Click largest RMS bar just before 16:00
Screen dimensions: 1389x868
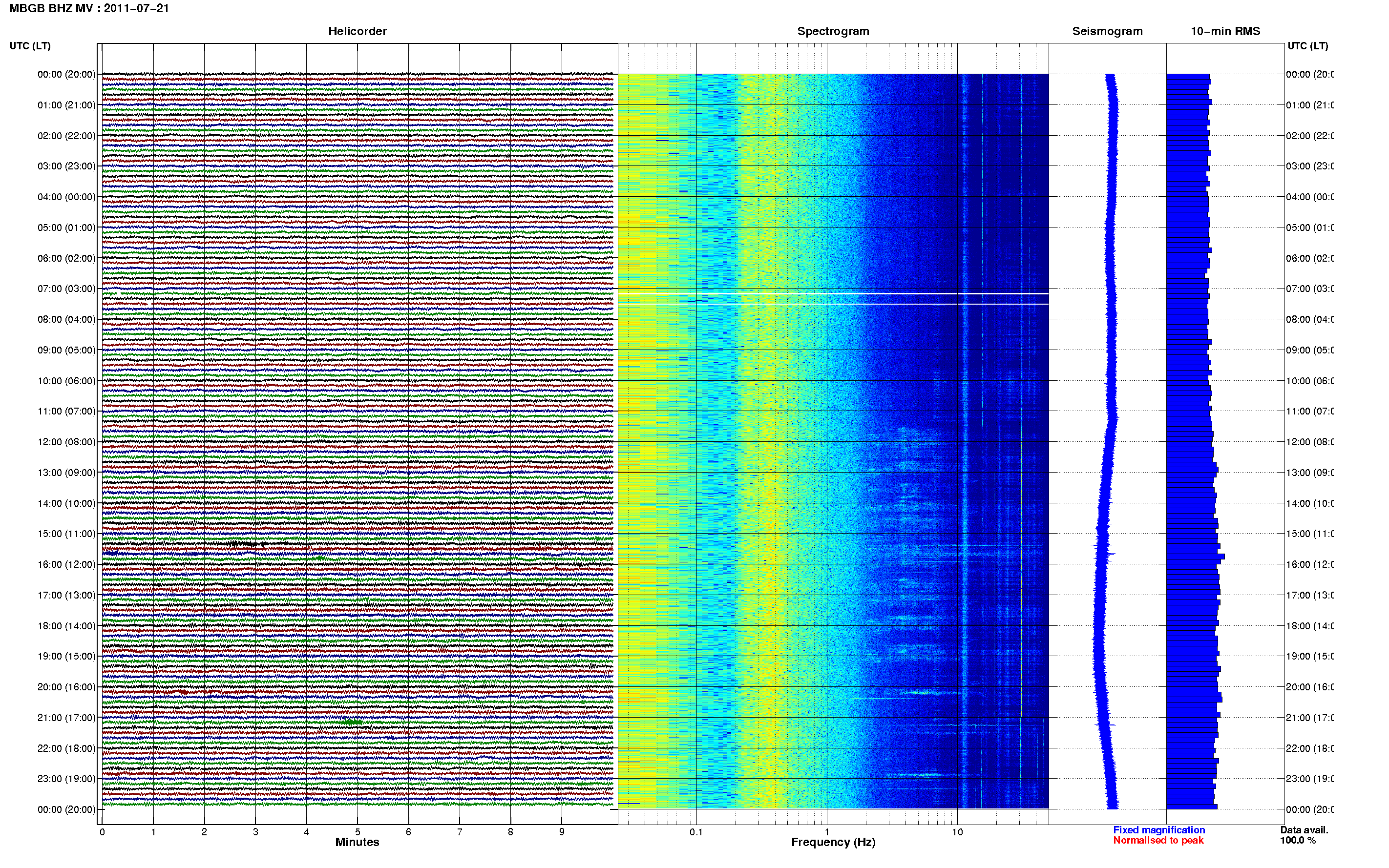click(1196, 557)
